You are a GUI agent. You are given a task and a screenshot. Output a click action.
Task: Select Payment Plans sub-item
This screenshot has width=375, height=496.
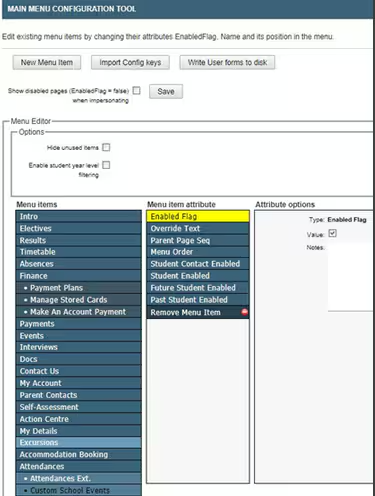[79, 288]
